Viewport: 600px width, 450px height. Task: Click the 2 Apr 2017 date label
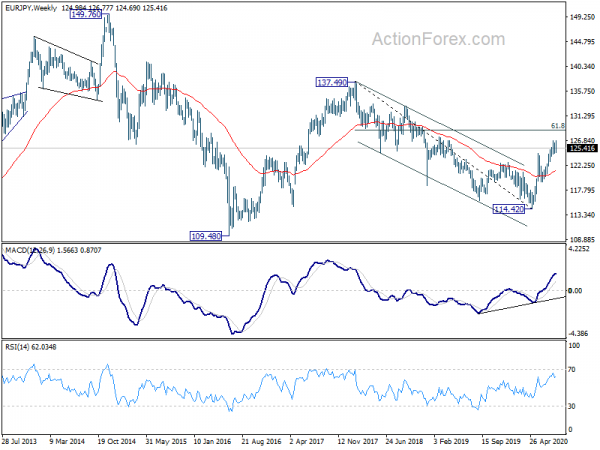click(308, 441)
